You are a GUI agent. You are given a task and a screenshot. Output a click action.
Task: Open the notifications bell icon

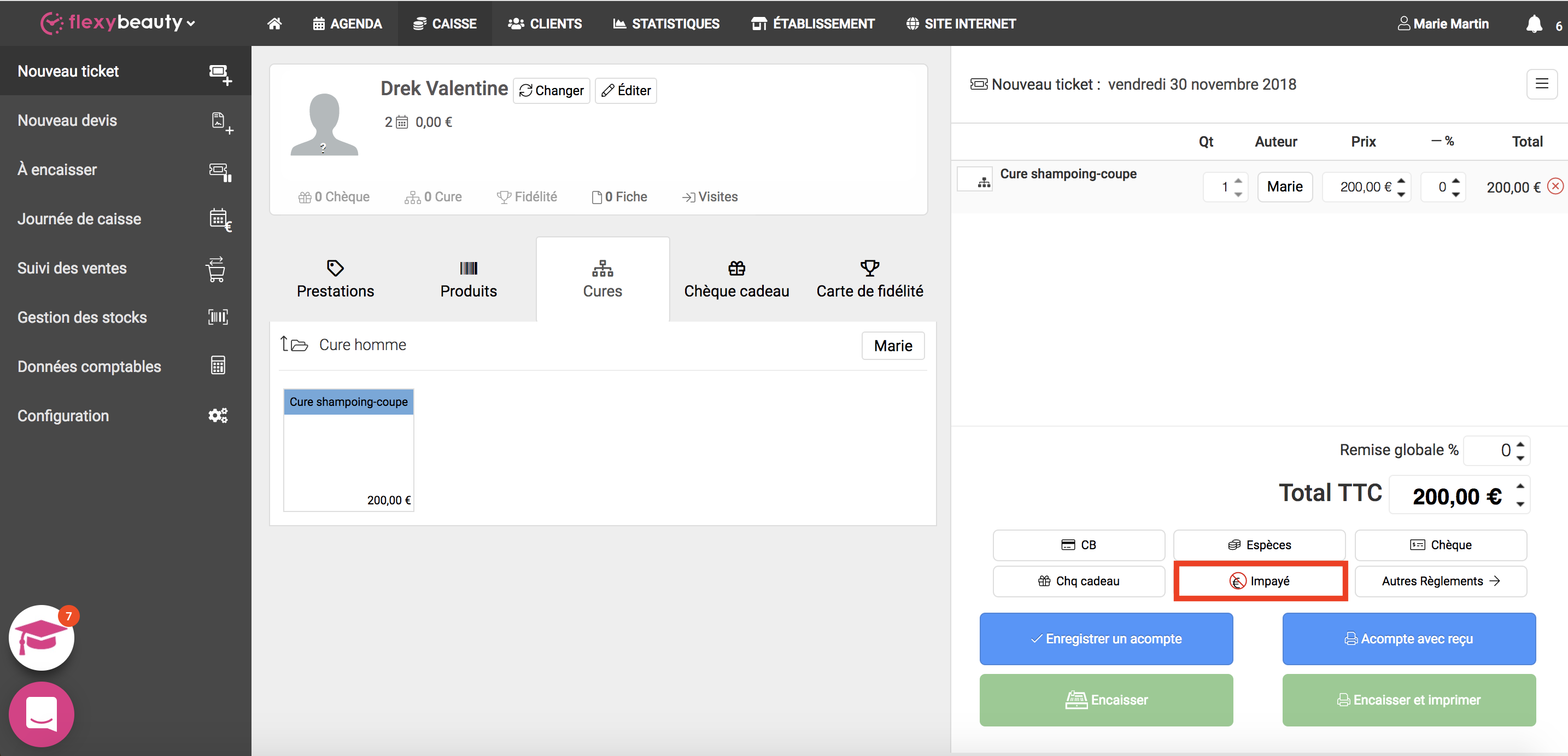(x=1534, y=25)
